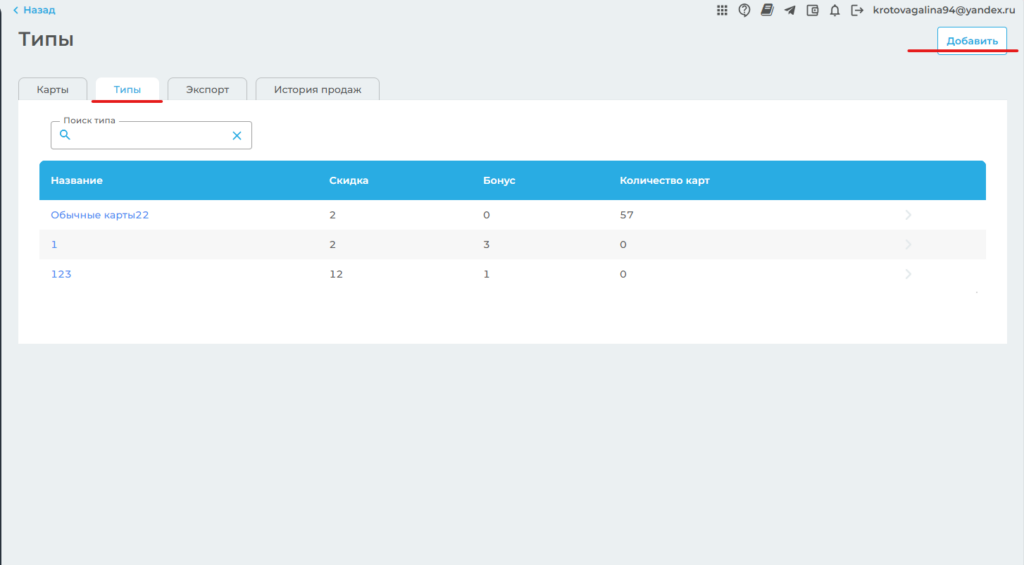
Task: Expand the Обычные карты22 row chevron
Action: click(x=908, y=215)
